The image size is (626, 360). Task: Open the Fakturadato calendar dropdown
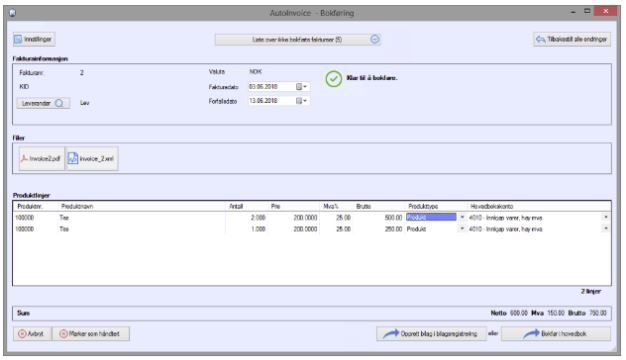point(301,87)
